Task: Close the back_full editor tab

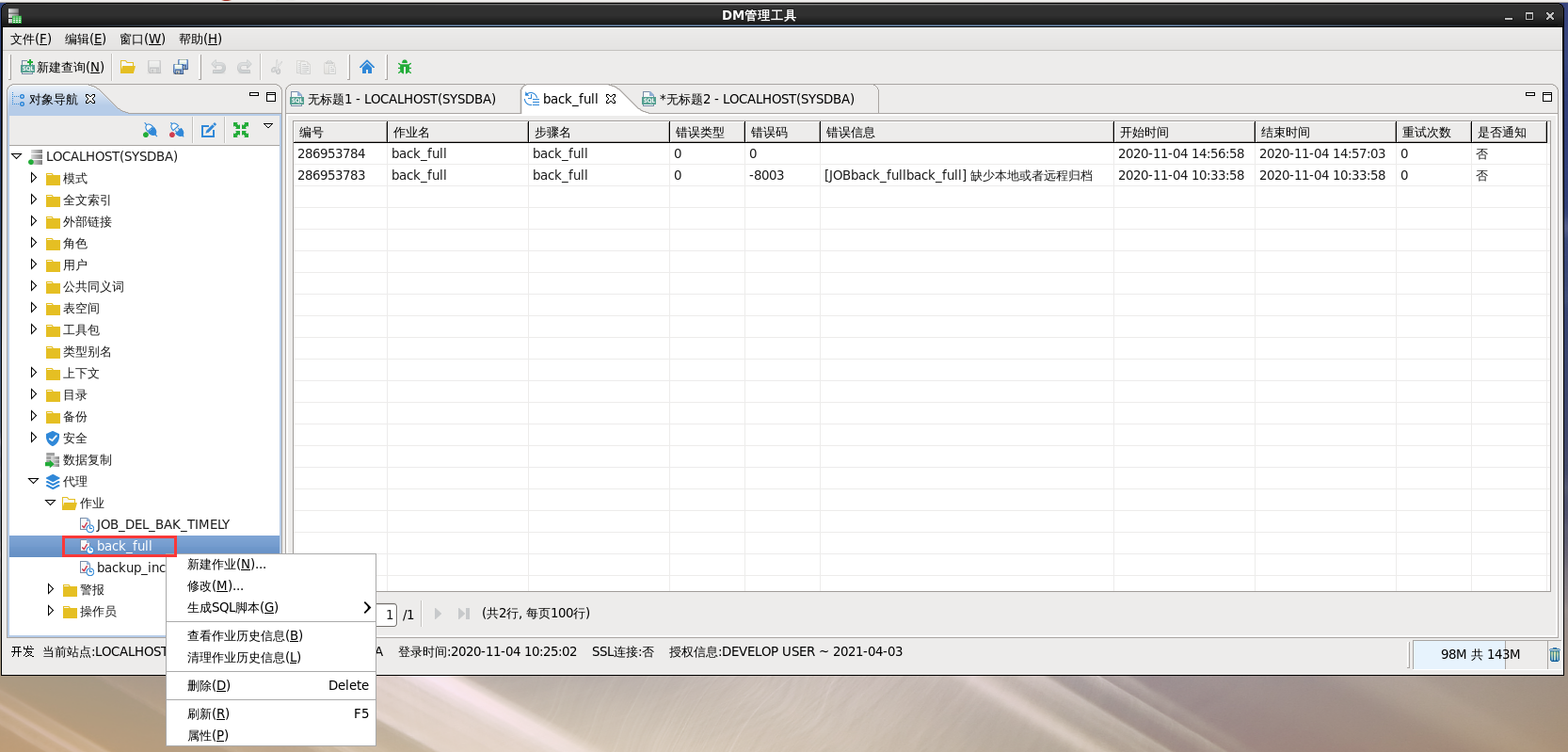Action: [611, 99]
